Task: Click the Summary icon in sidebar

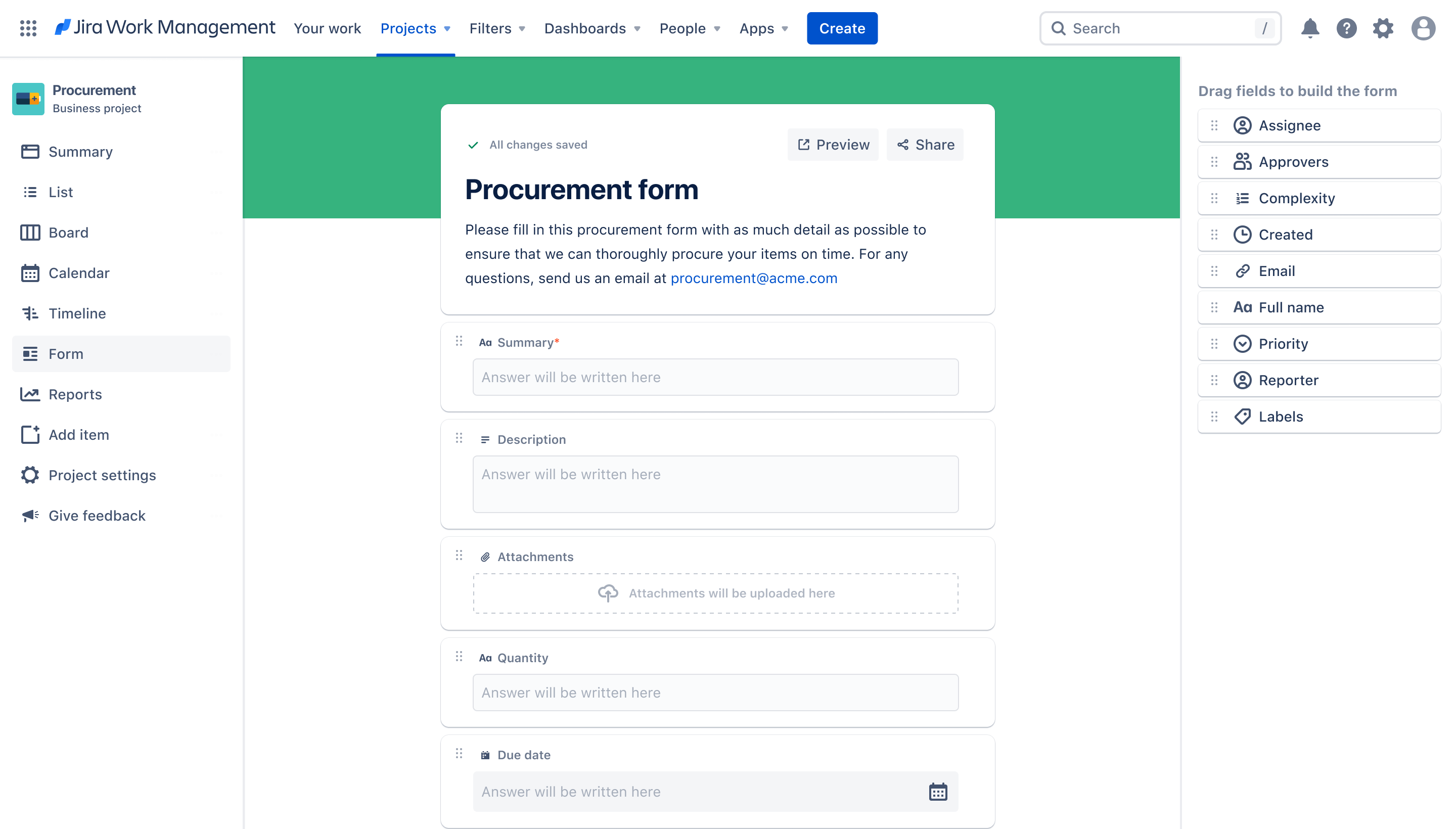Action: 29,151
